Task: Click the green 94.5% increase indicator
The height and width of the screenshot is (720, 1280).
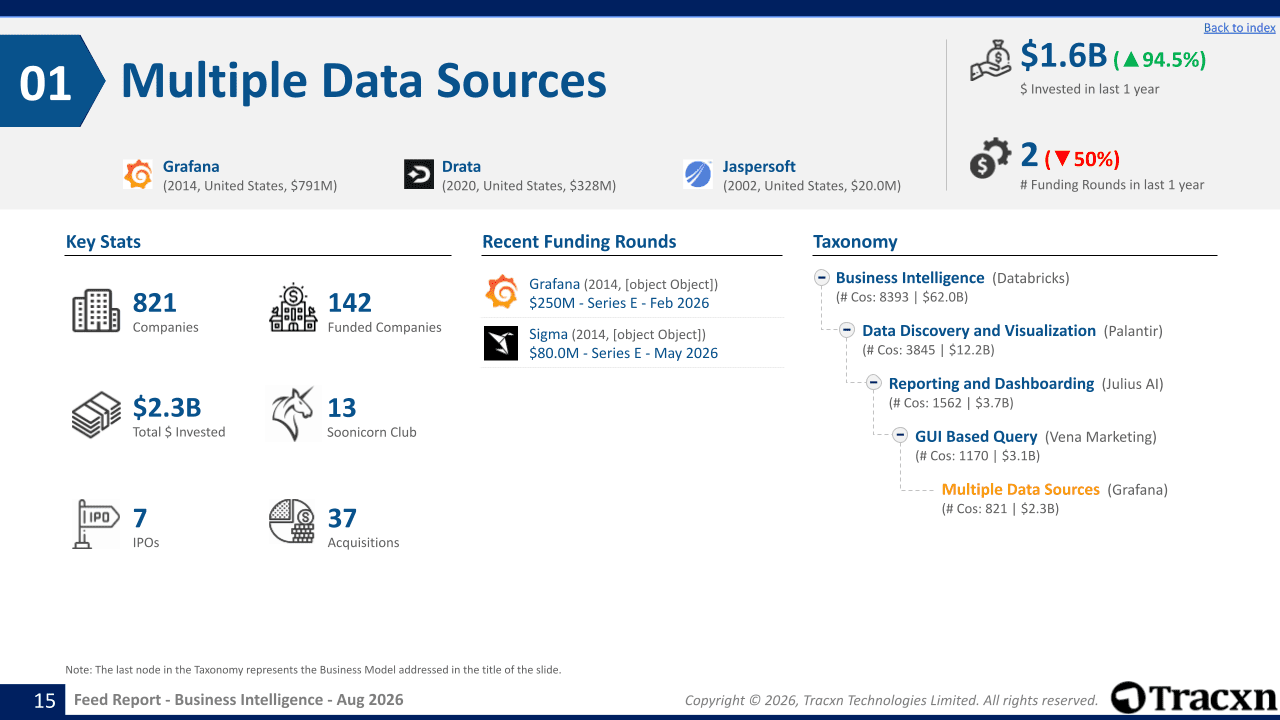Action: click(x=1160, y=60)
